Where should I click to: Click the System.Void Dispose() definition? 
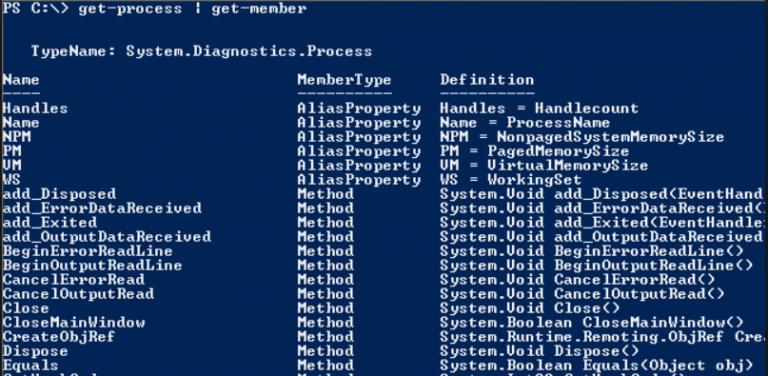pyautogui.click(x=539, y=352)
